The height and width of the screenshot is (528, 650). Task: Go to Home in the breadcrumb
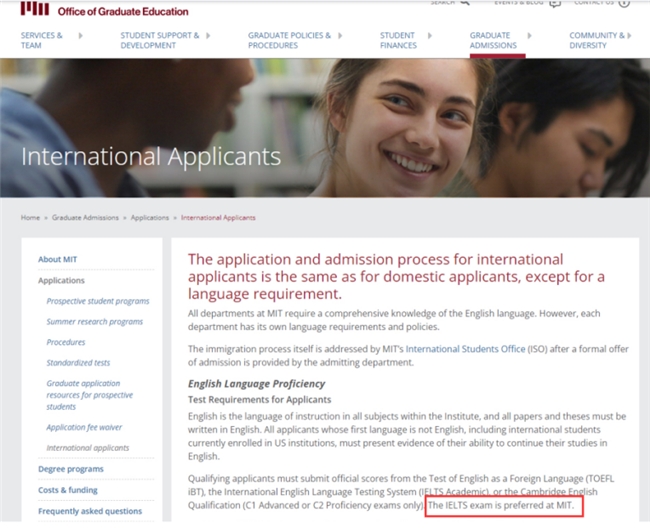[x=30, y=218]
